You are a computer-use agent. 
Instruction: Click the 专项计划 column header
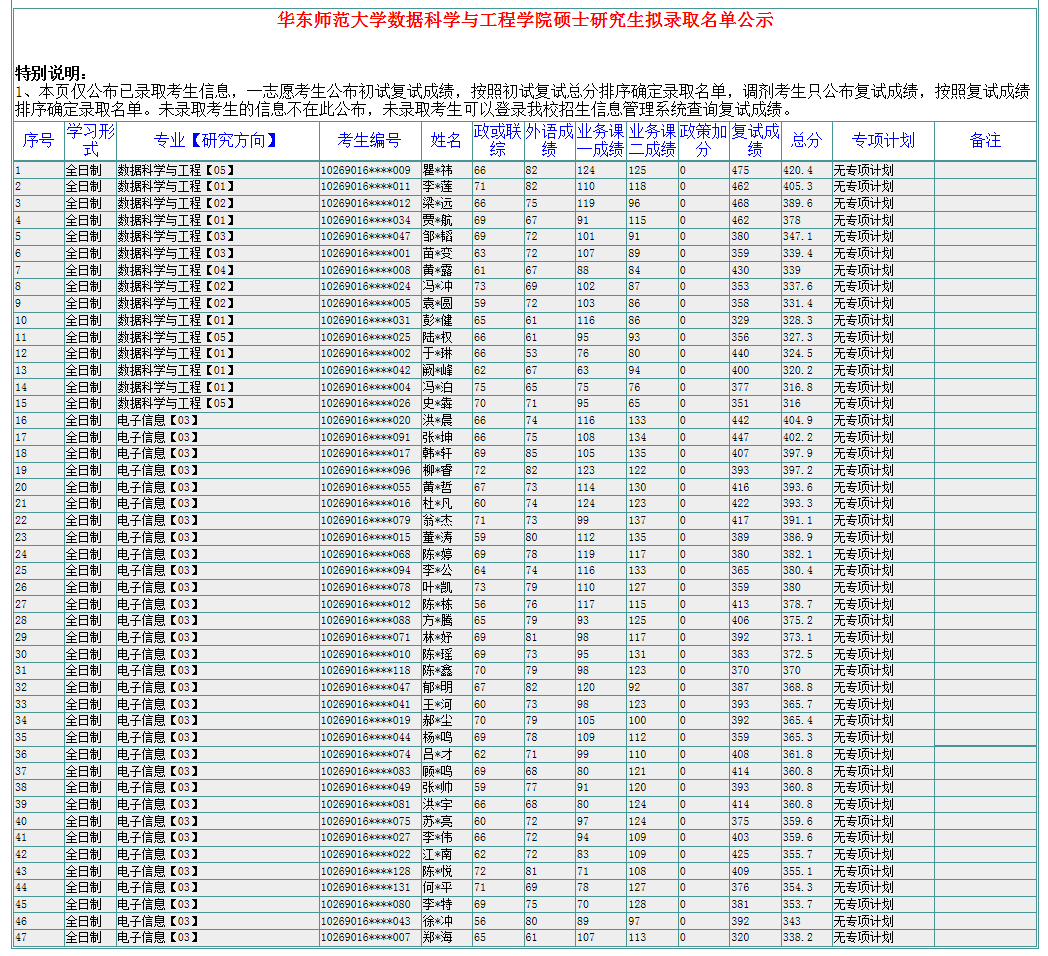883,141
